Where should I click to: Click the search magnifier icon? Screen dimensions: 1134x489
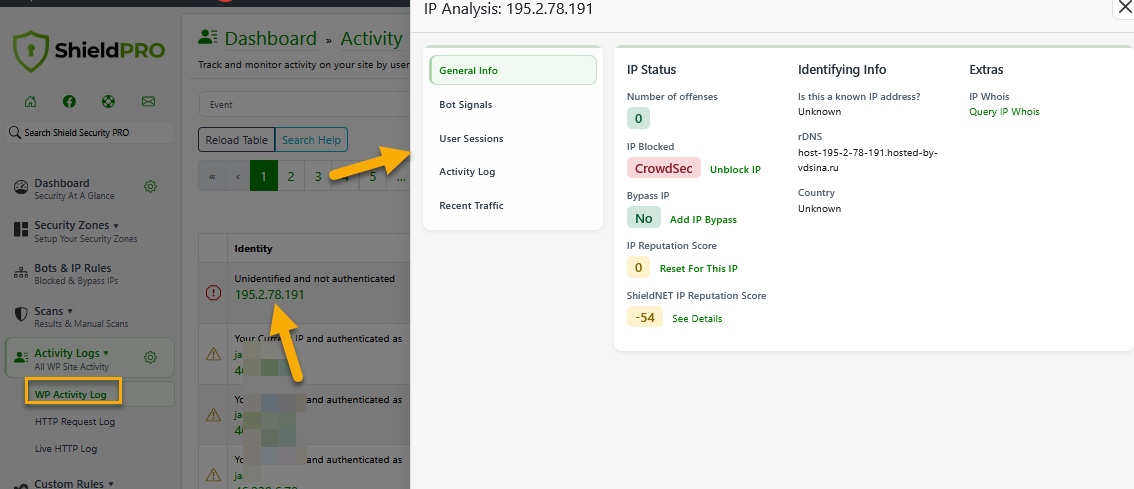pos(15,132)
